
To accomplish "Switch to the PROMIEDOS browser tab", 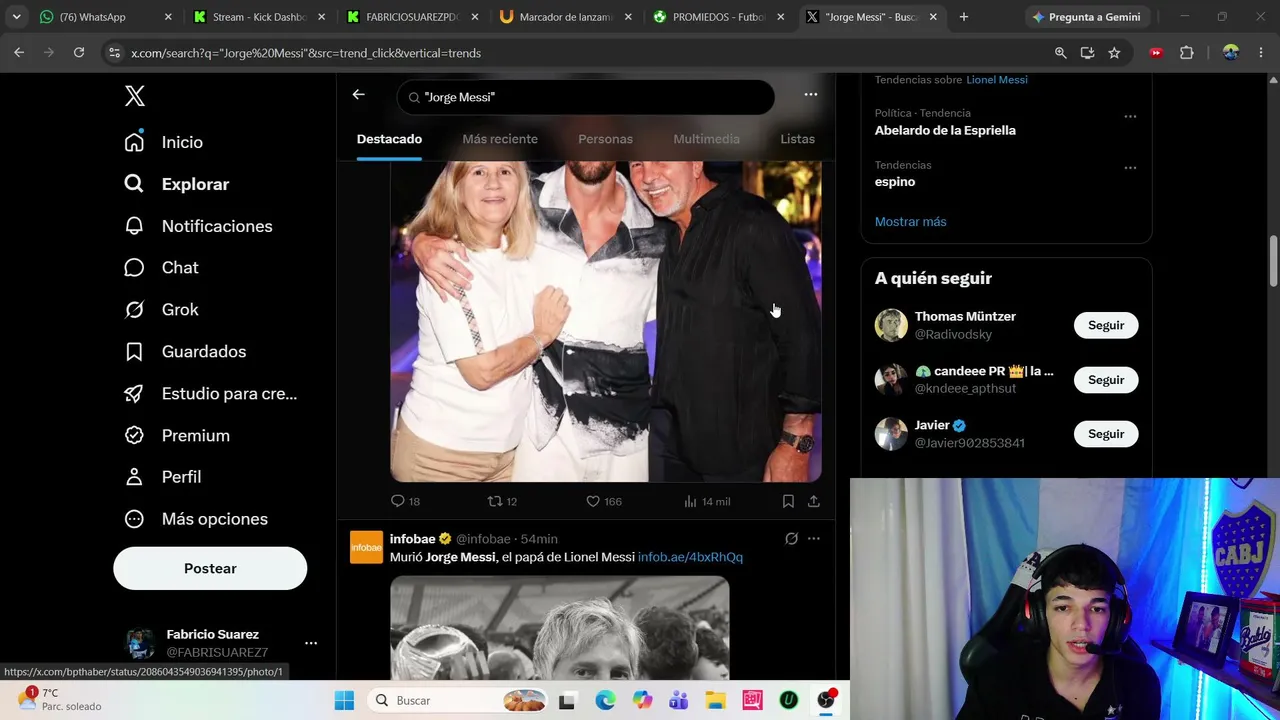I will 719,17.
